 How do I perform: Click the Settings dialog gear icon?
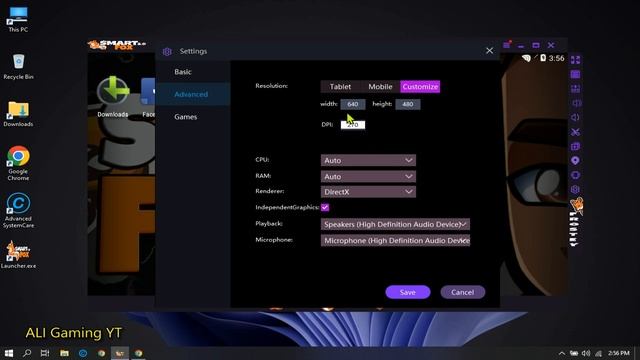(x=167, y=51)
